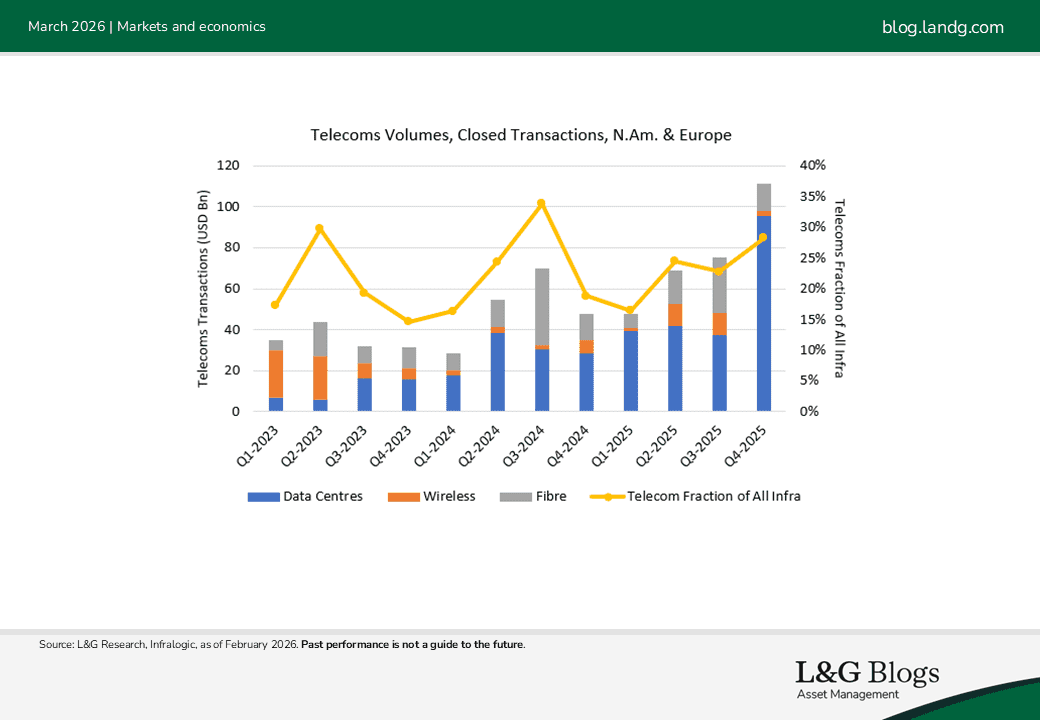Expand the chart title options
This screenshot has height=720, width=1040.
521,135
